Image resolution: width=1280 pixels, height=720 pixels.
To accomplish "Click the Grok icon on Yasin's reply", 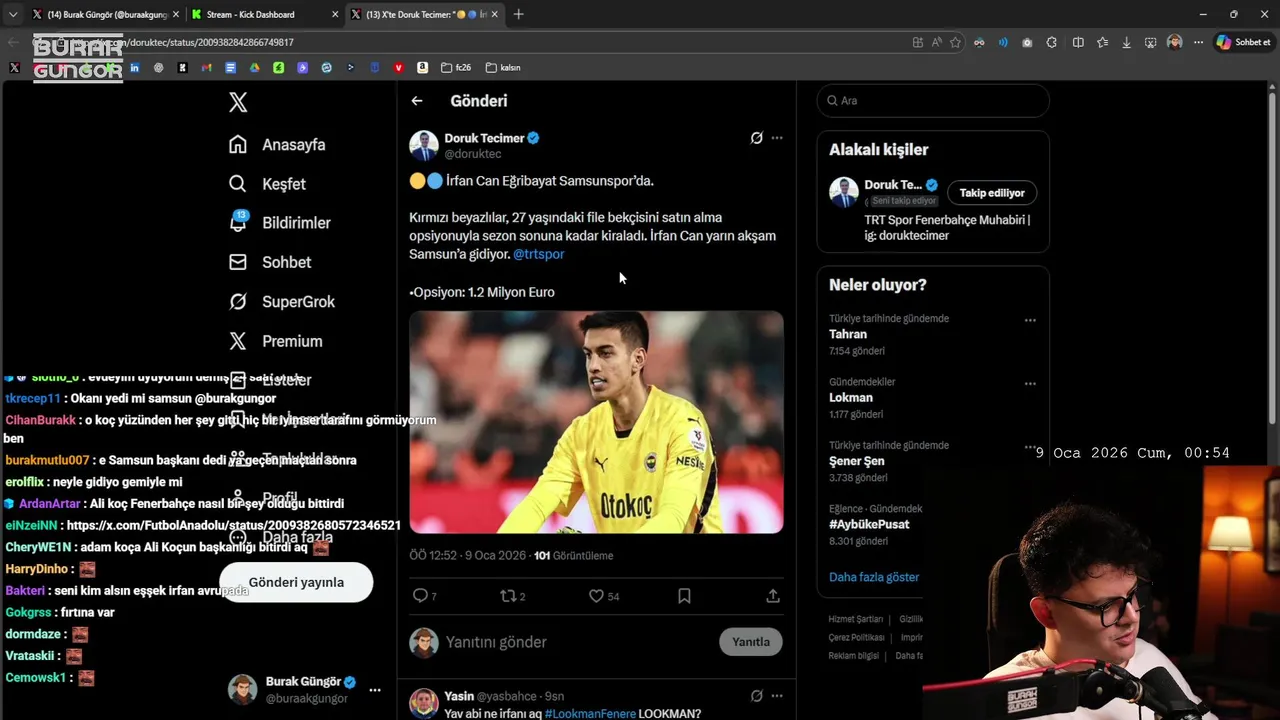I will pyautogui.click(x=757, y=696).
